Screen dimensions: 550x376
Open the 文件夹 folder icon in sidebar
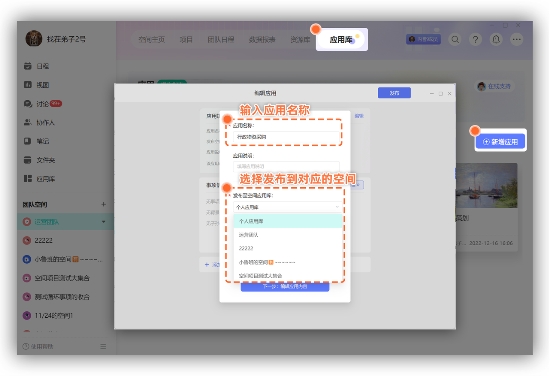[28, 160]
